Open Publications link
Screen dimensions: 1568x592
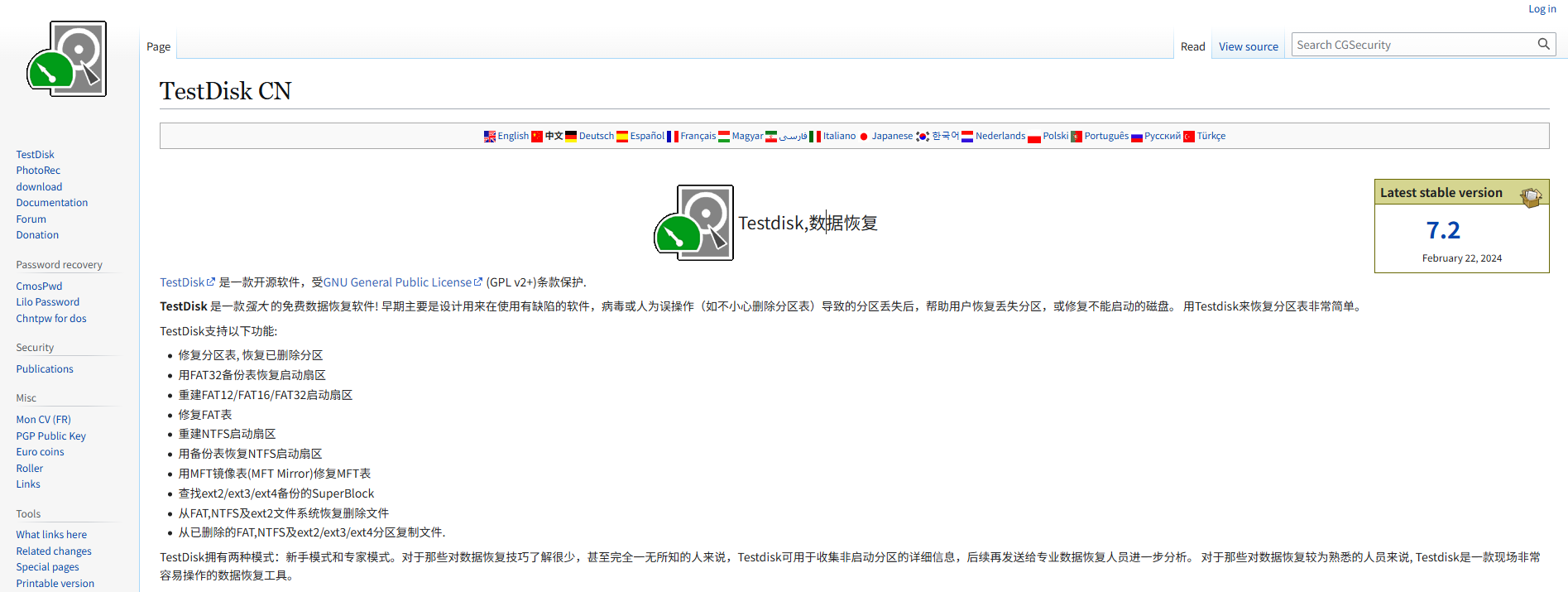tap(45, 369)
